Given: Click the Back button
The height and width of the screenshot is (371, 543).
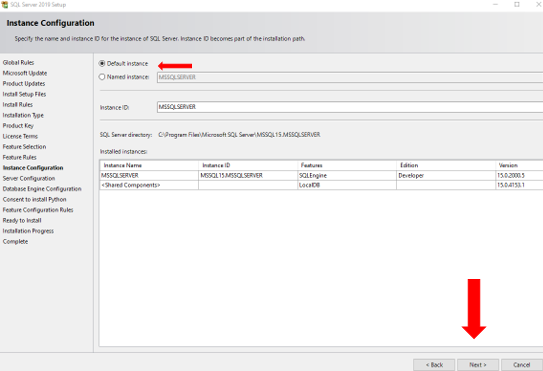Looking at the screenshot, I should tap(434, 365).
